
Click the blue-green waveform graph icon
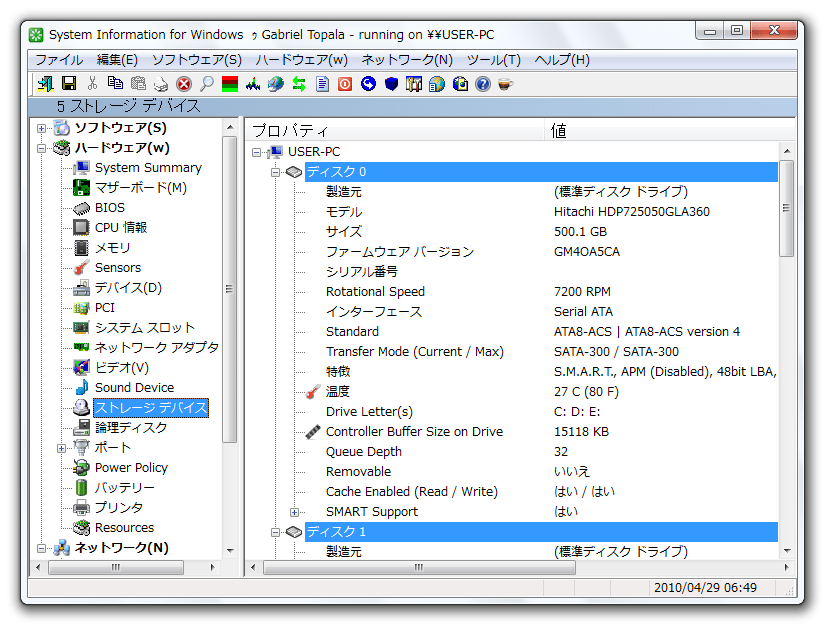(x=253, y=84)
